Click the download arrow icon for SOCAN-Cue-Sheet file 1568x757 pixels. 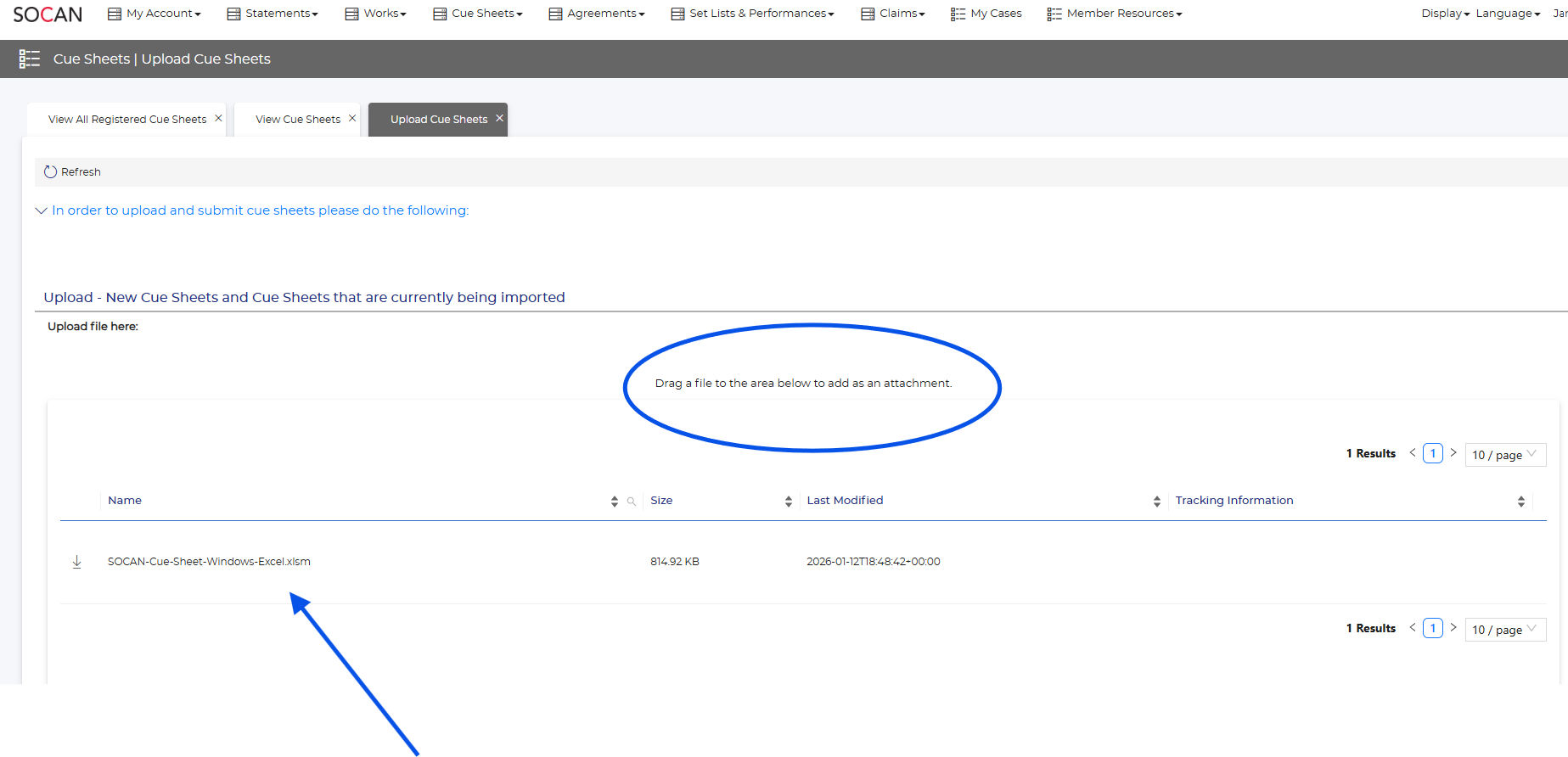(x=76, y=562)
